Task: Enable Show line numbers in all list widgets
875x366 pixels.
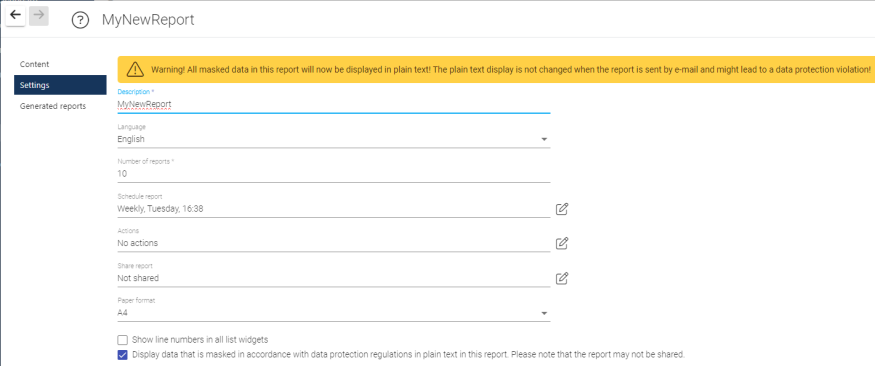Action: 123,339
